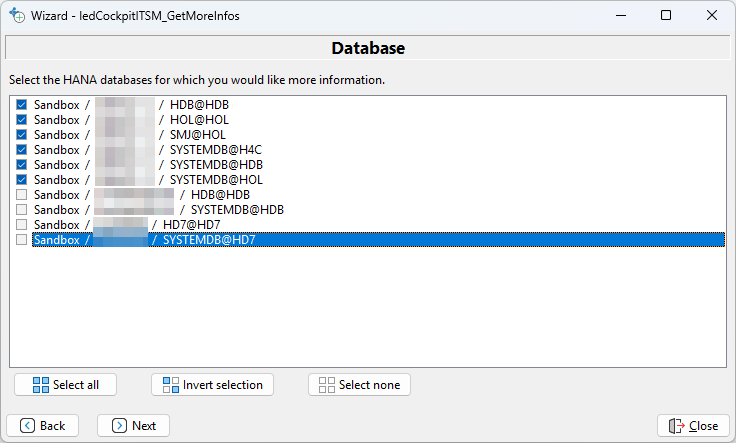Click the Next arrow icon
Screen dimensions: 736x443
point(119,425)
